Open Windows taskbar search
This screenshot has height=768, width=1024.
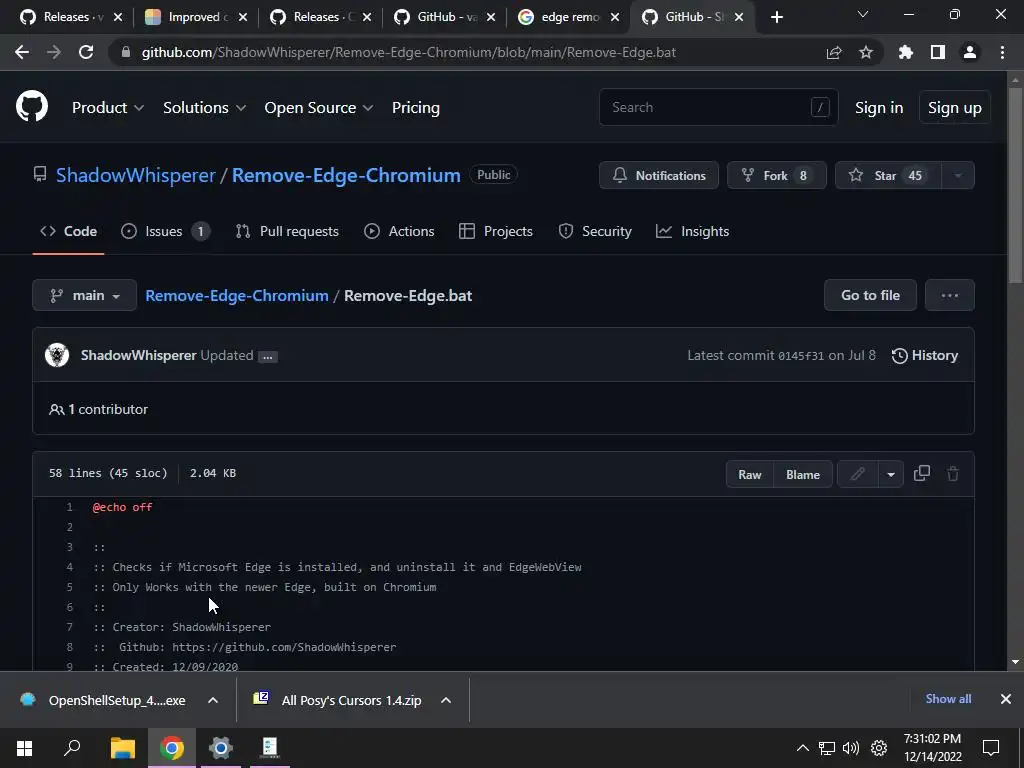click(x=72, y=748)
